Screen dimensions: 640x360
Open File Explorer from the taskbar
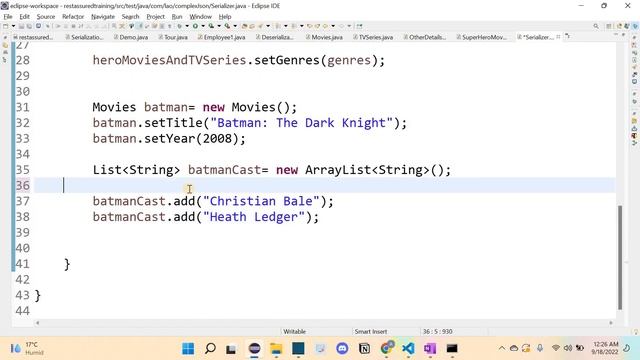(x=276, y=349)
